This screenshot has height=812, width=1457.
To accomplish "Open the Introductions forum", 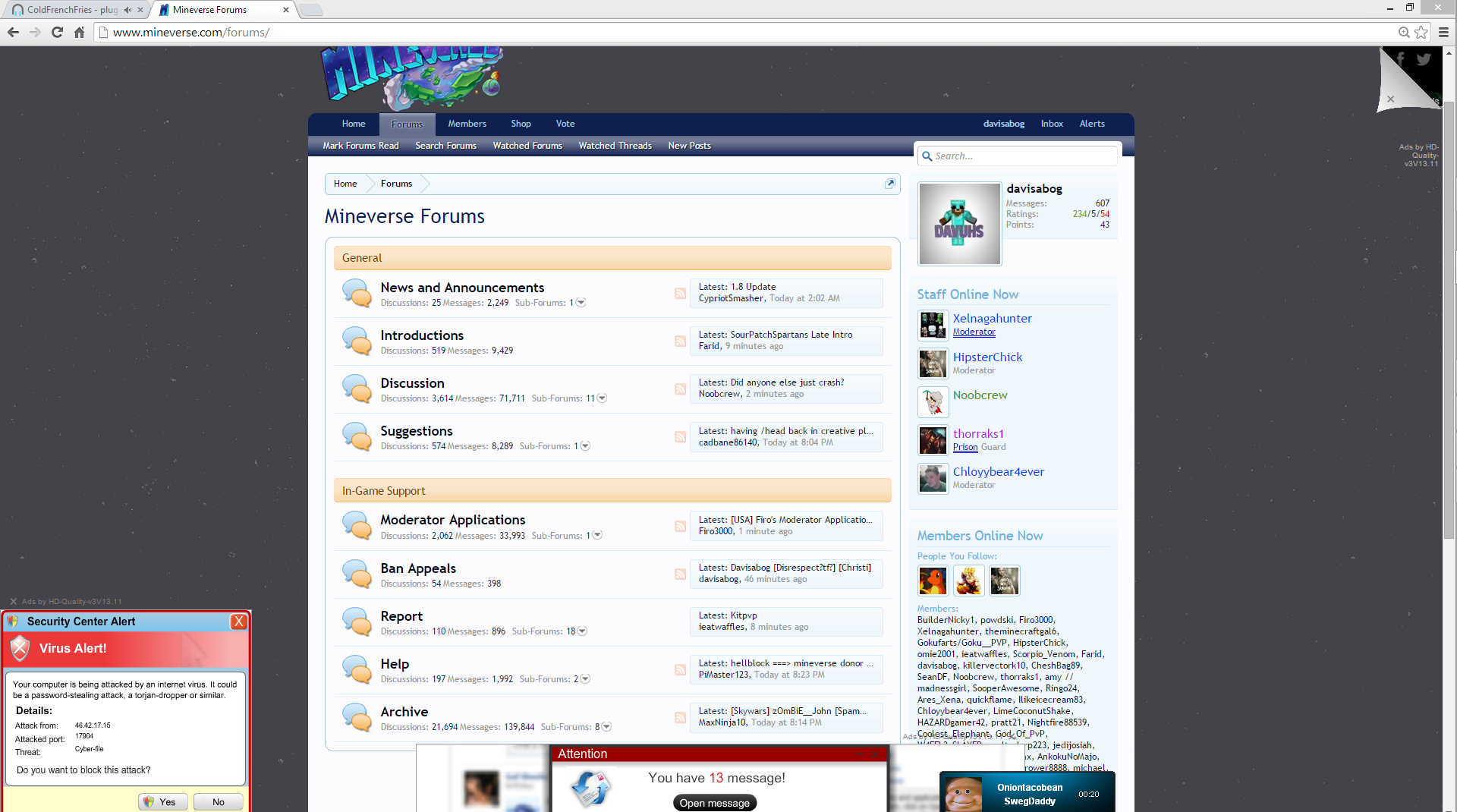I will coord(422,335).
